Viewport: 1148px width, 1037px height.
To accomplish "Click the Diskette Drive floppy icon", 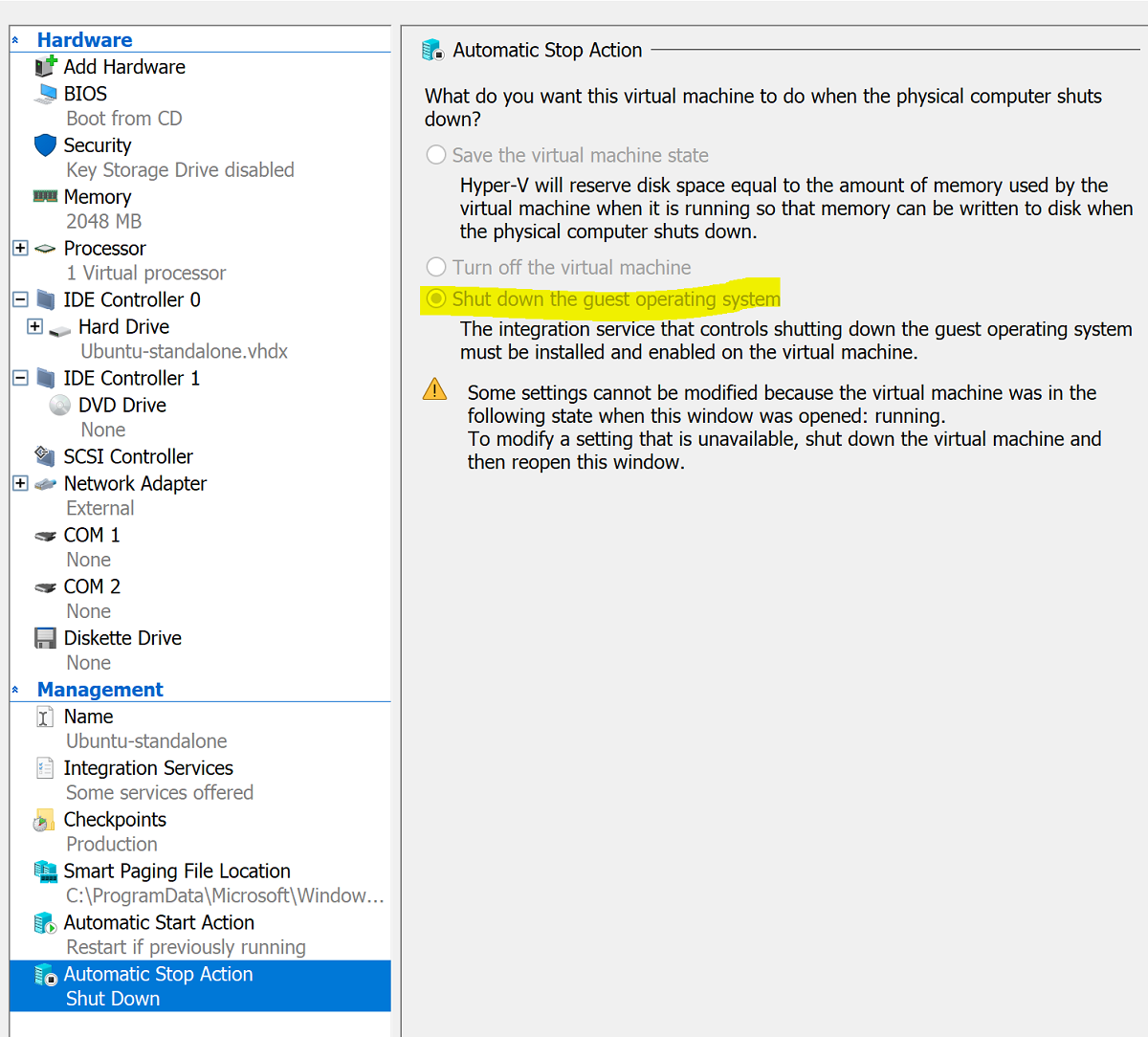I will [45, 638].
